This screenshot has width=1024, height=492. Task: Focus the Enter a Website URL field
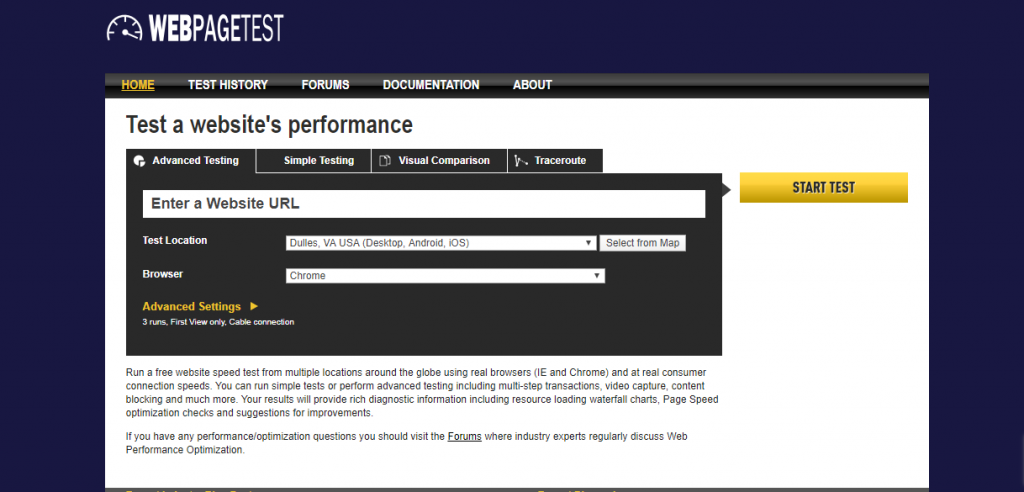click(424, 204)
